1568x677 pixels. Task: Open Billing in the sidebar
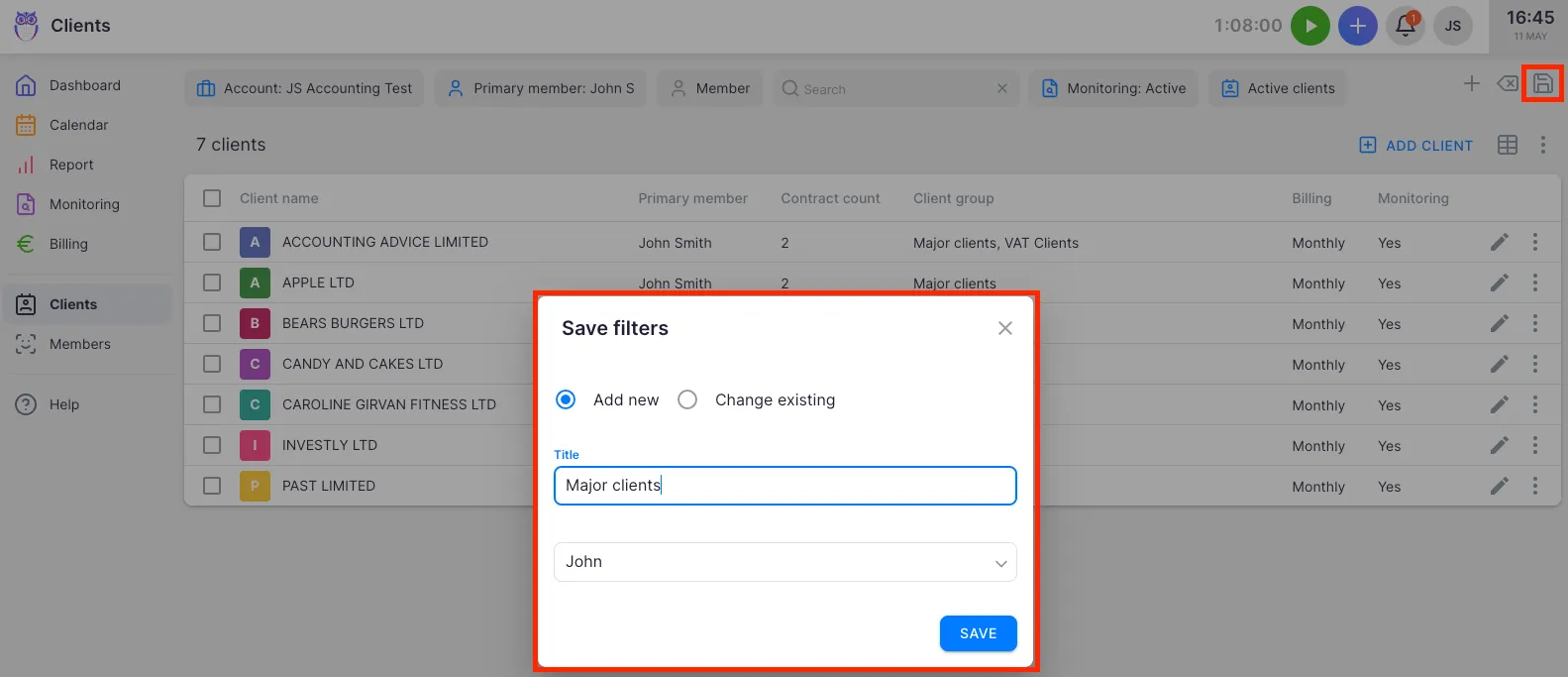(x=68, y=244)
